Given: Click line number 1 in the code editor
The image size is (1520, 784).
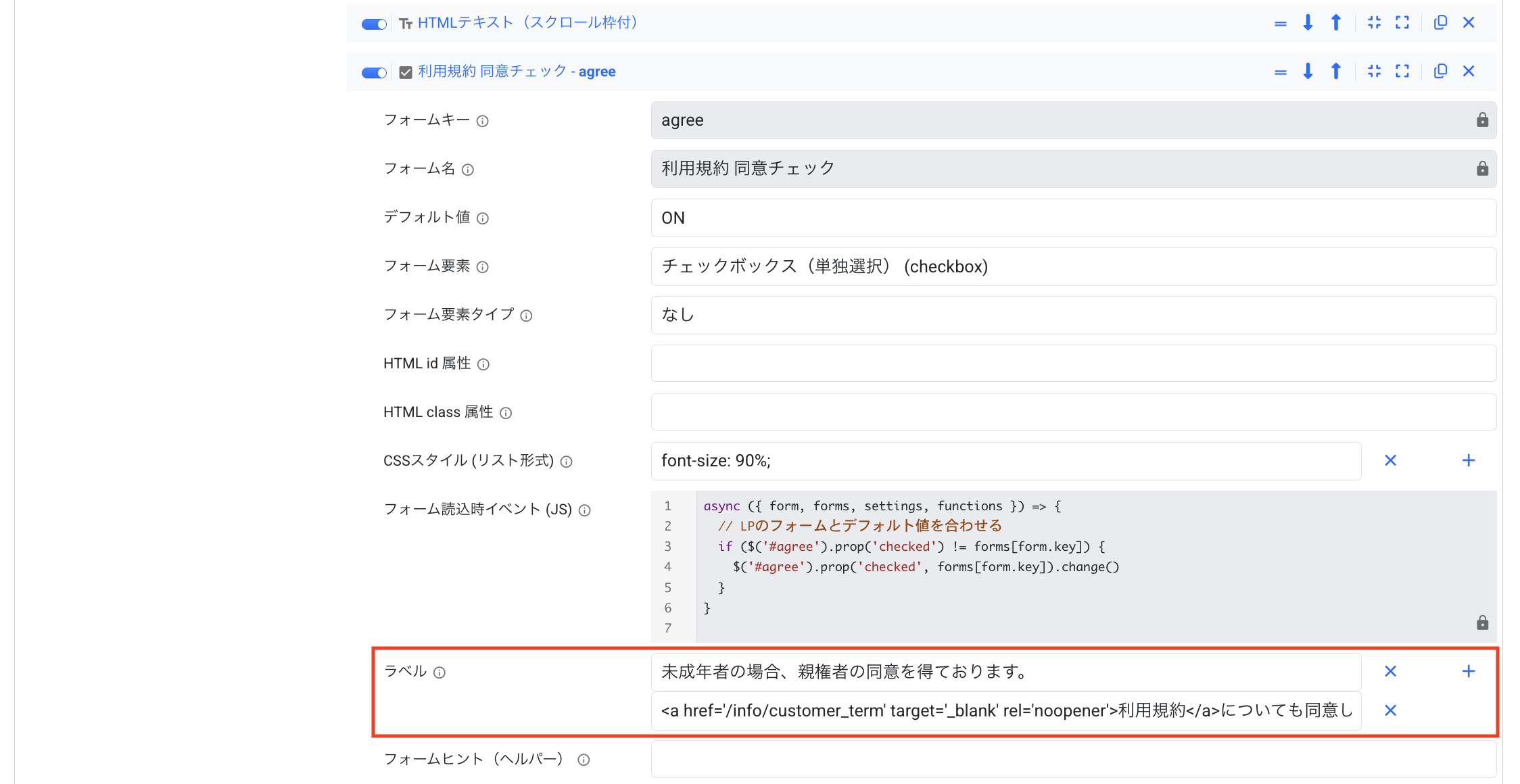Looking at the screenshot, I should pos(668,506).
